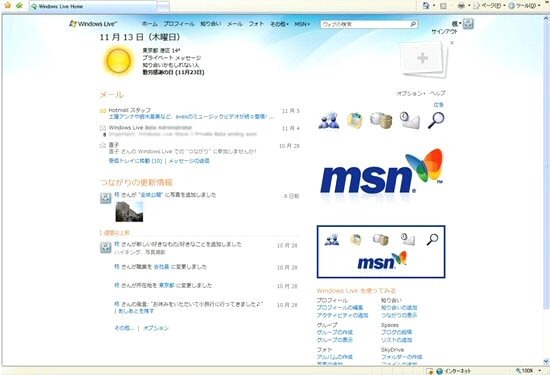Image resolution: width=550 pixels, height=375 pixels.
Task: Open the ツール(O) toolbar menu
Action: pyautogui.click(x=524, y=6)
